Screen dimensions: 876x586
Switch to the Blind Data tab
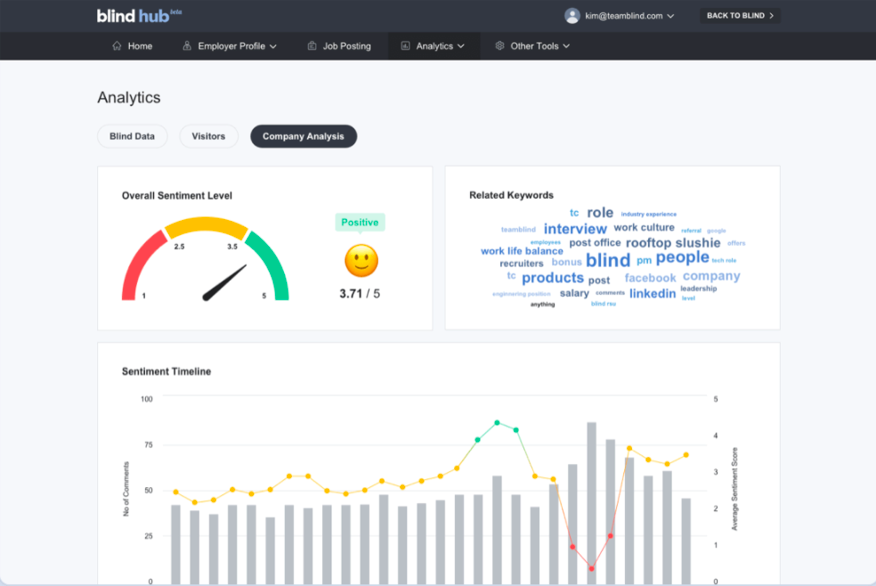(132, 136)
